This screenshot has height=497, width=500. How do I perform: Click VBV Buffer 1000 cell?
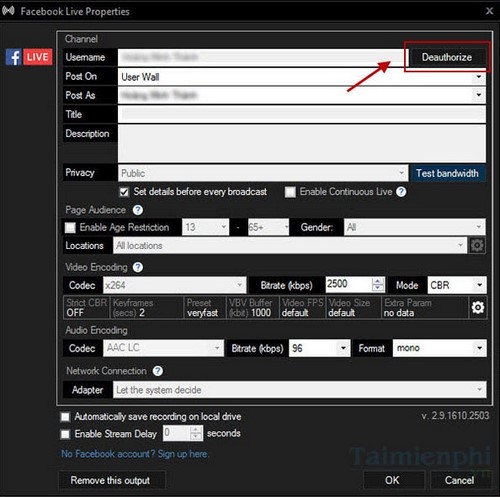tap(253, 307)
